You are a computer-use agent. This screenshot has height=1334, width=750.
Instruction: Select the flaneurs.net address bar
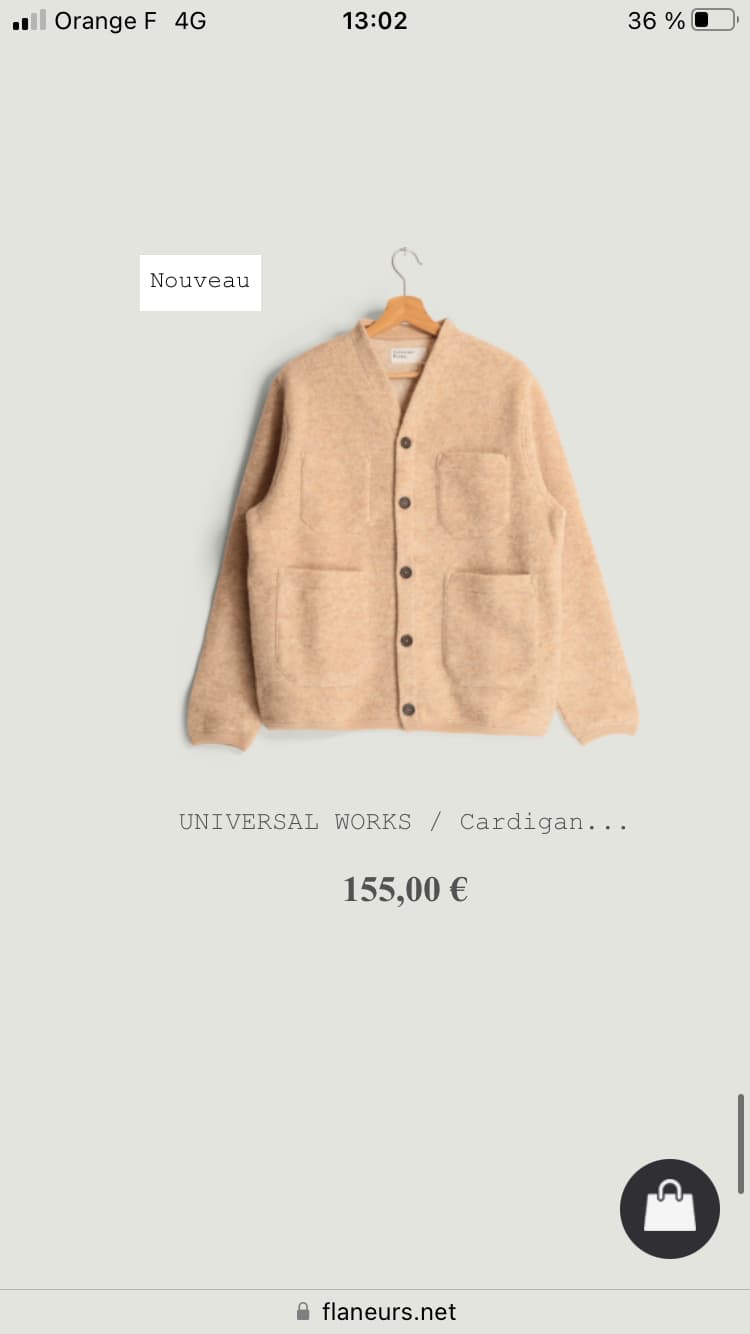(375, 1311)
